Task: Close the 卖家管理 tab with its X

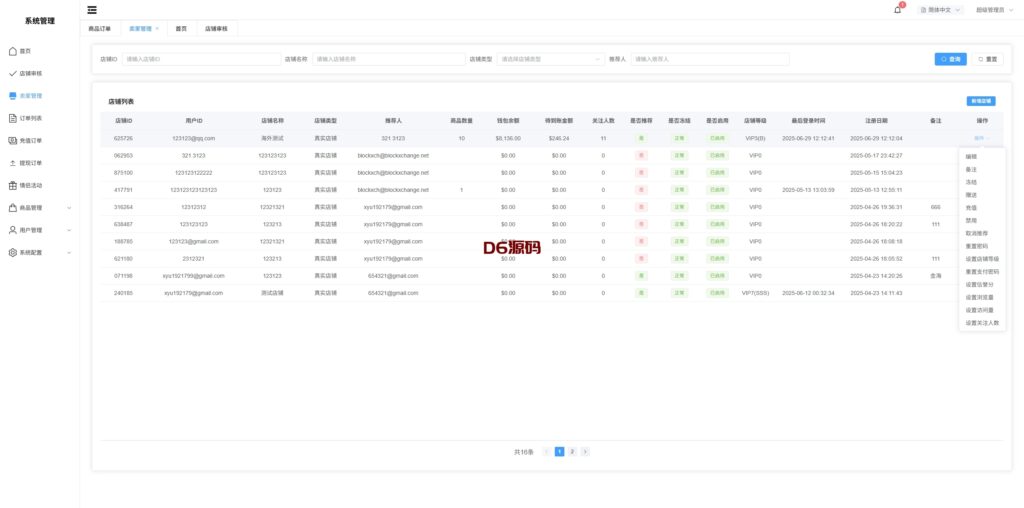Action: (x=157, y=29)
